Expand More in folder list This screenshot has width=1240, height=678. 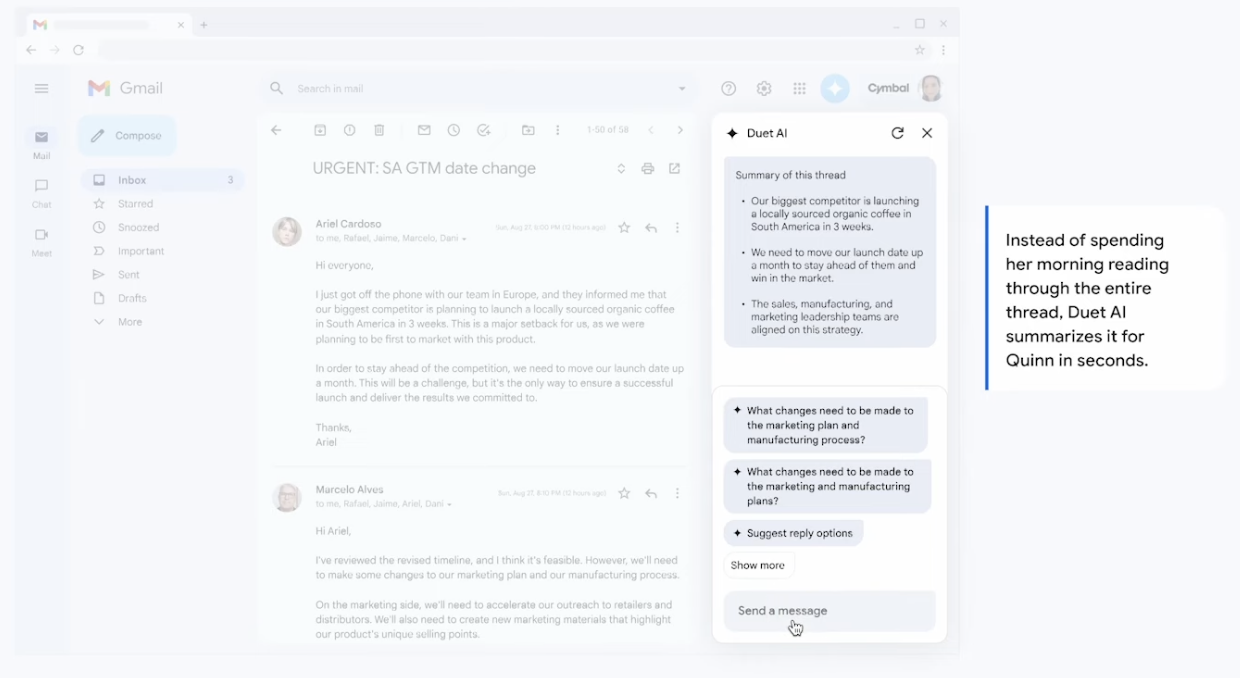[x=130, y=322]
